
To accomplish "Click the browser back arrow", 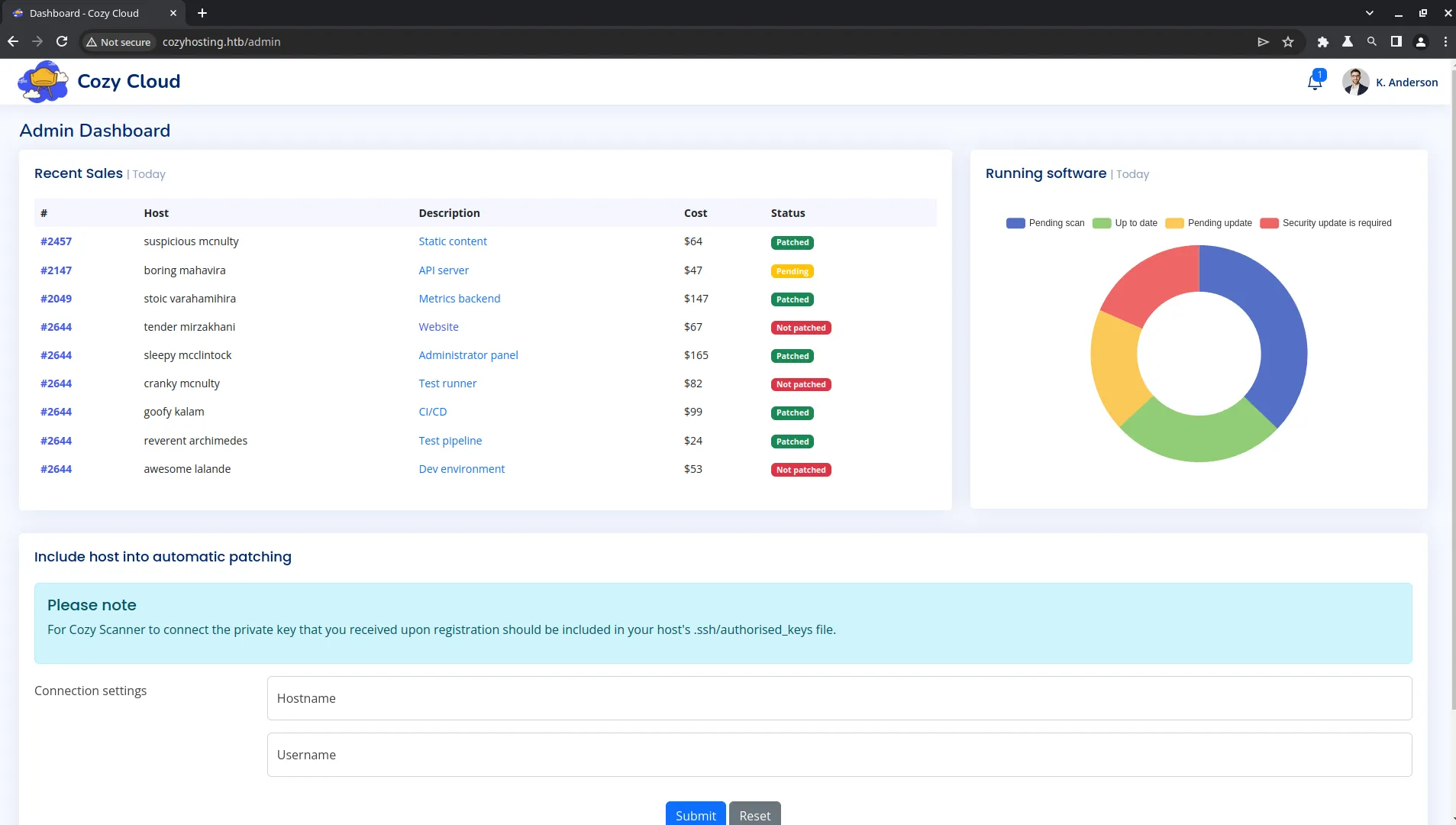I will click(x=13, y=42).
